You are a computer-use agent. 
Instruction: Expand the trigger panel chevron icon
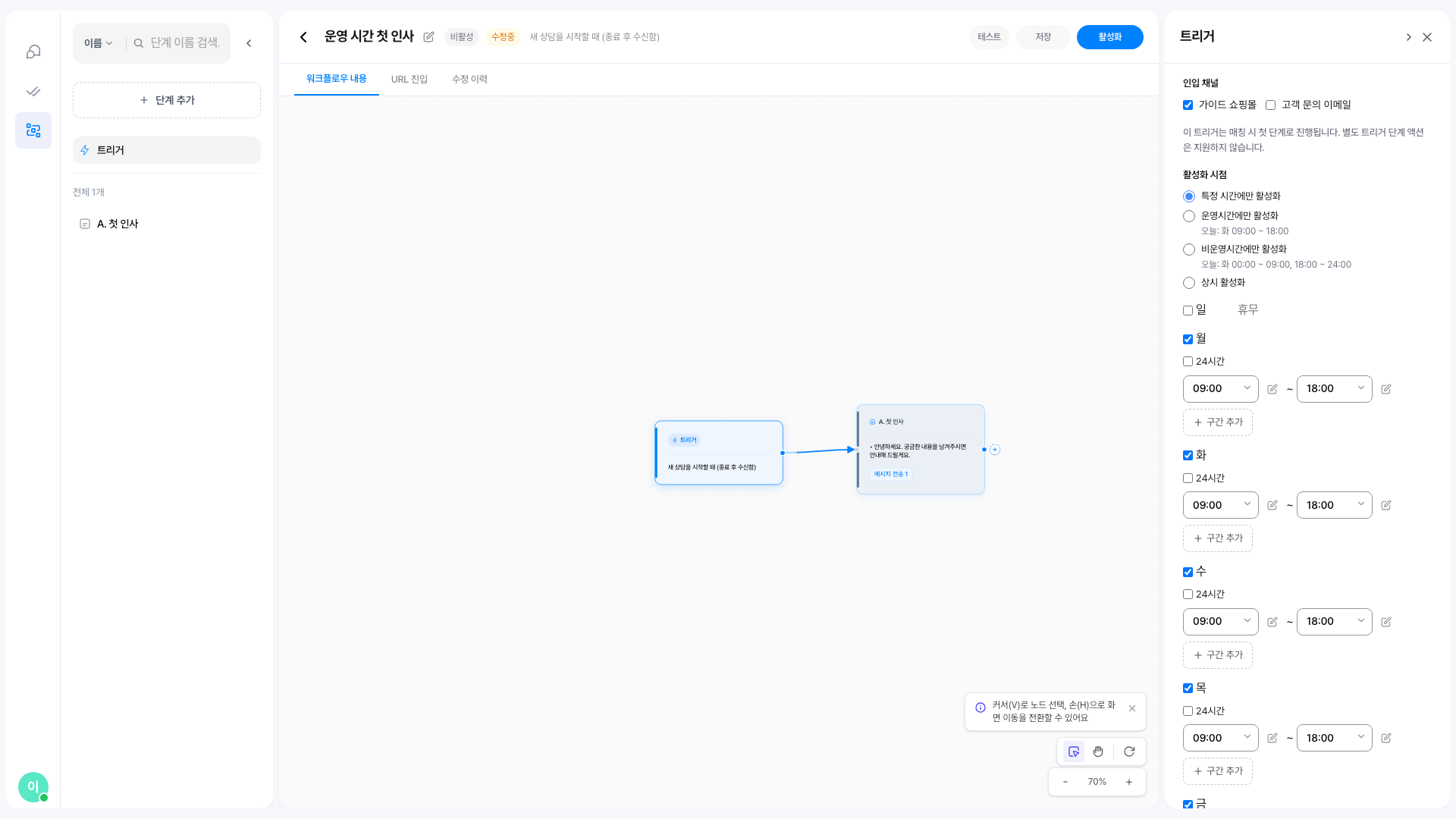(1408, 37)
